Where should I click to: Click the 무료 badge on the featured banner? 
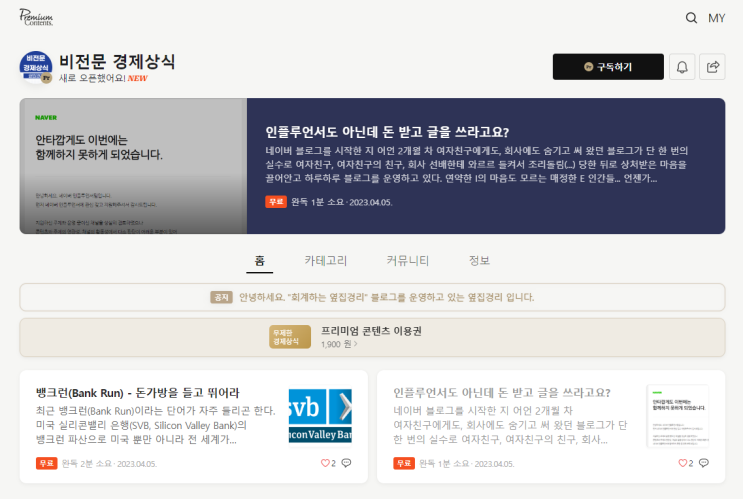tap(276, 202)
